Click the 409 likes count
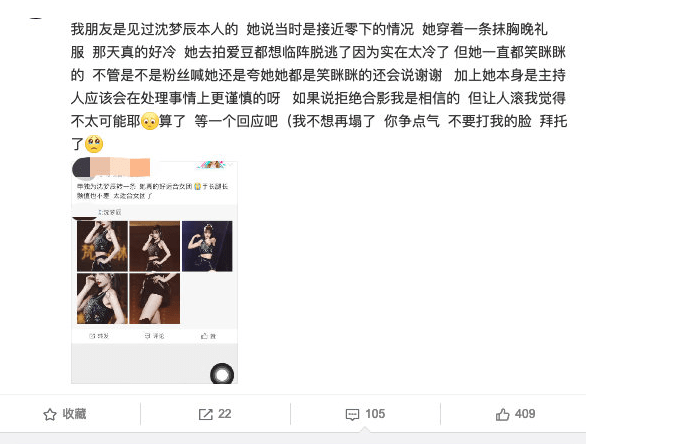Screen dimensions: 686x444 pyautogui.click(x=525, y=414)
